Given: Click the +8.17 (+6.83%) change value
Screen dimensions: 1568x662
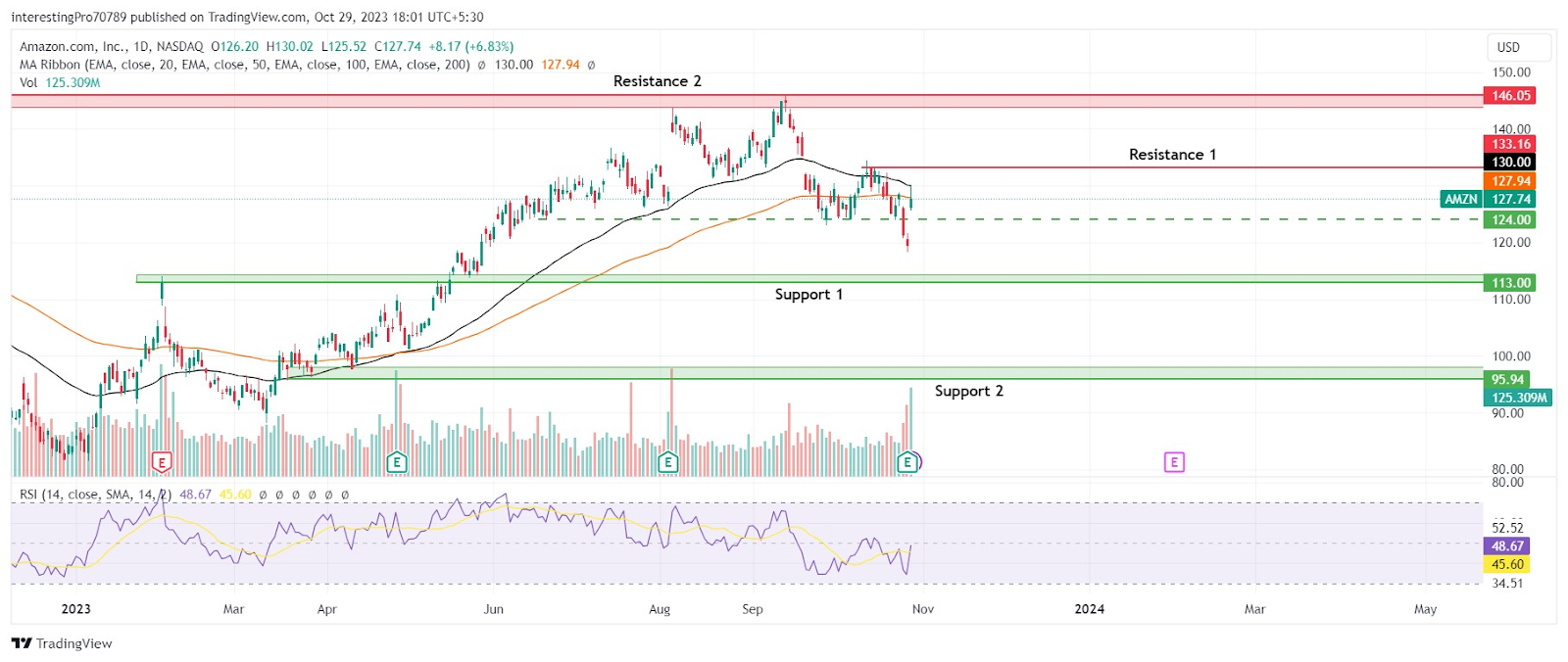Looking at the screenshot, I should tap(472, 46).
